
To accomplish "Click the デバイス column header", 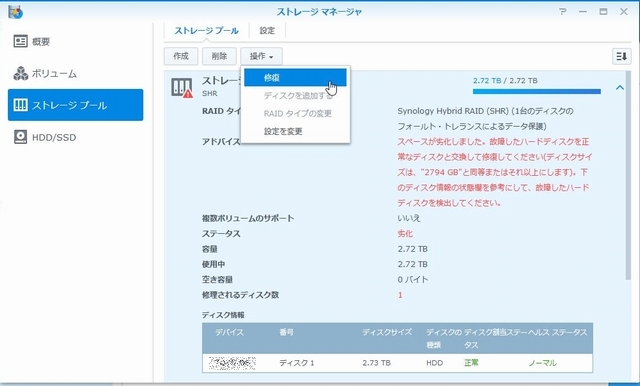I will (x=229, y=332).
